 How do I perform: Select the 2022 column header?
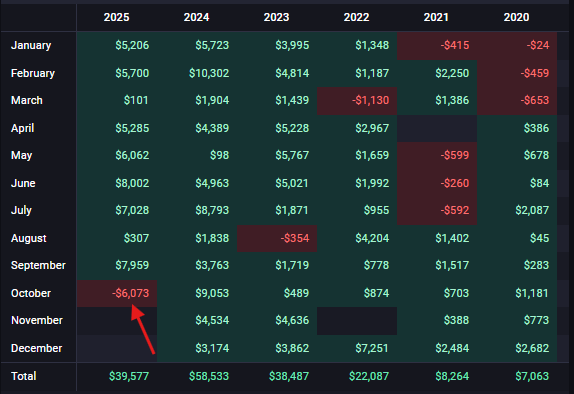[356, 17]
